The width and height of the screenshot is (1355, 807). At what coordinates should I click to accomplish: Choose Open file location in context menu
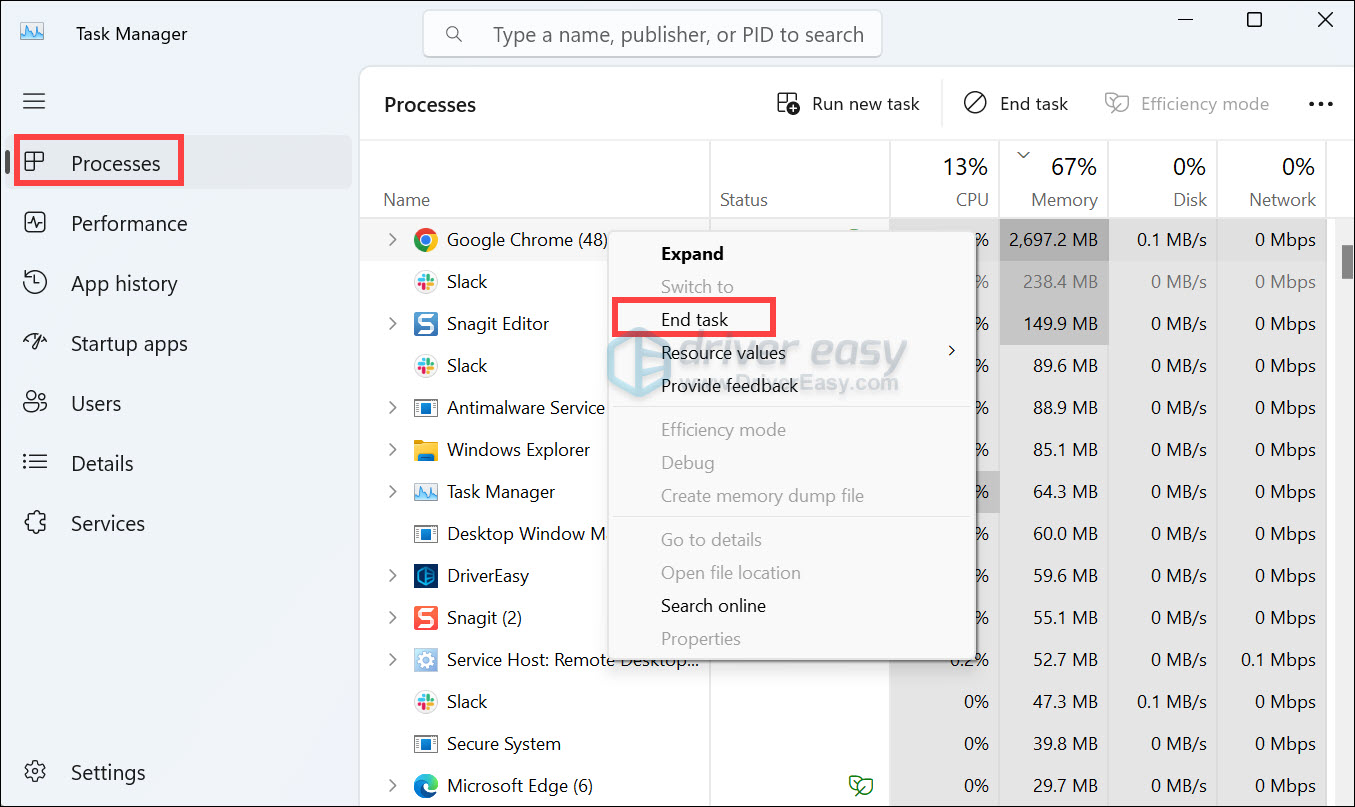tap(791, 573)
